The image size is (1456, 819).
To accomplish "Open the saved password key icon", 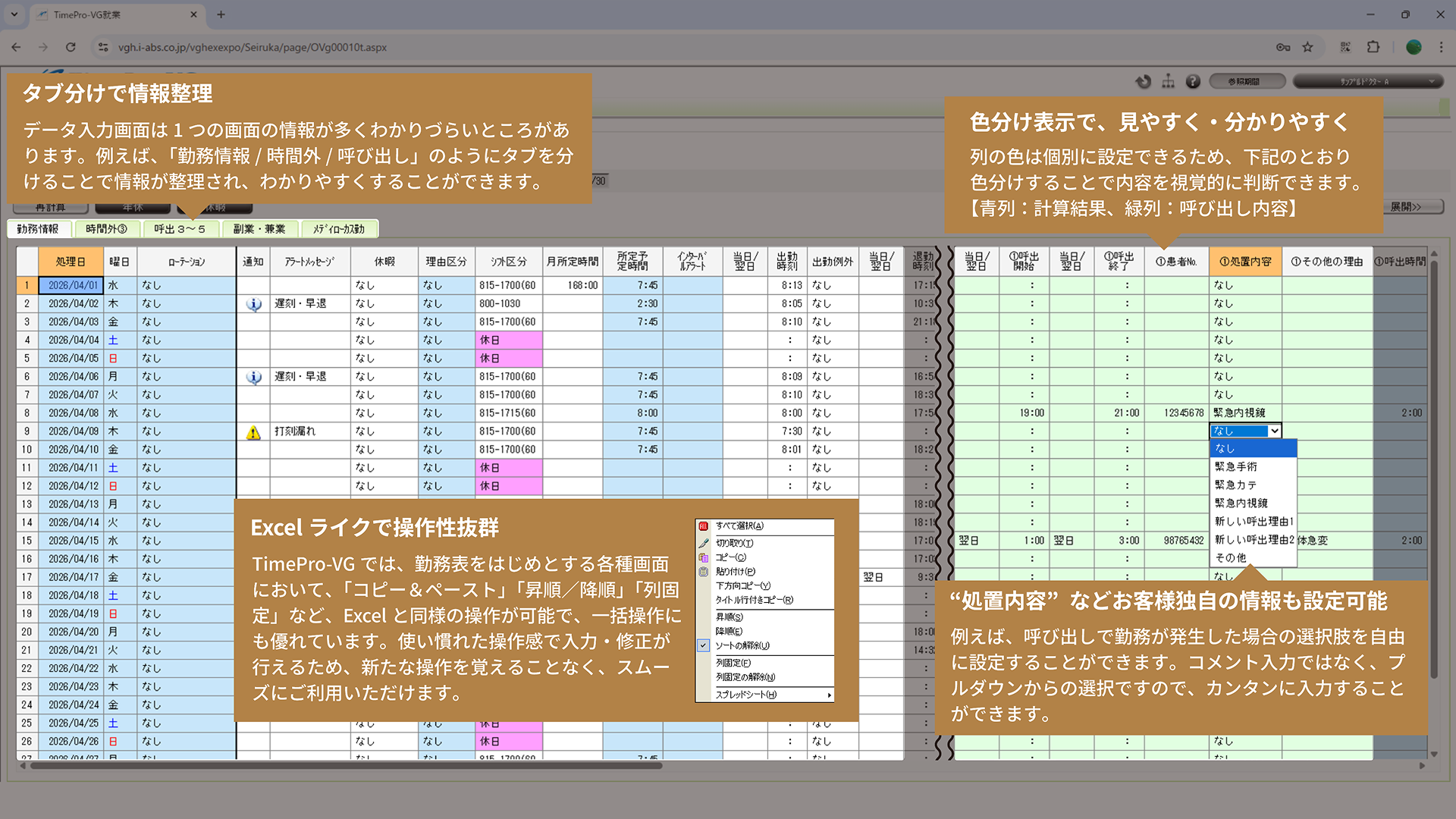I will [1283, 47].
